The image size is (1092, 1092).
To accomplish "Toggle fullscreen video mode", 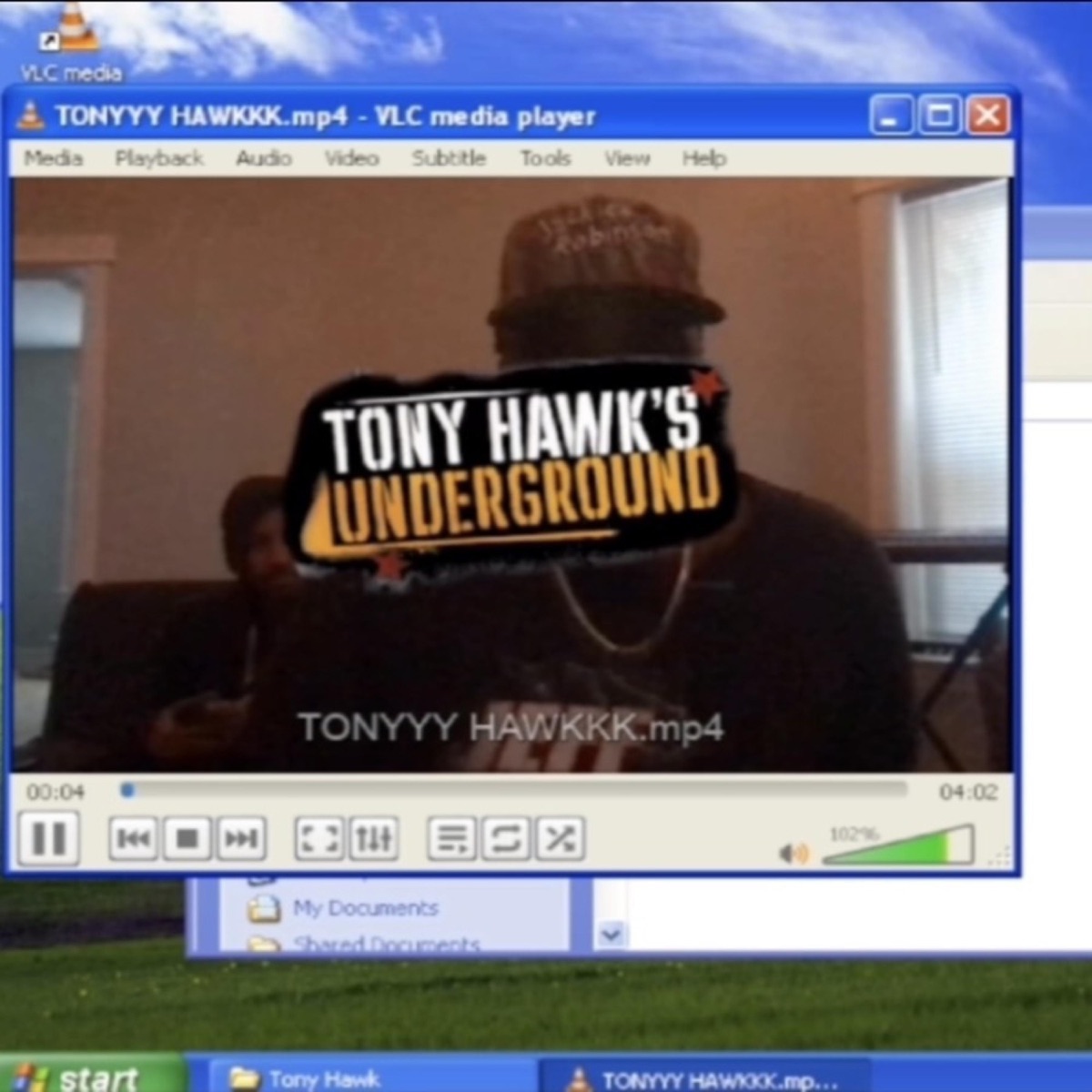I will 318,838.
